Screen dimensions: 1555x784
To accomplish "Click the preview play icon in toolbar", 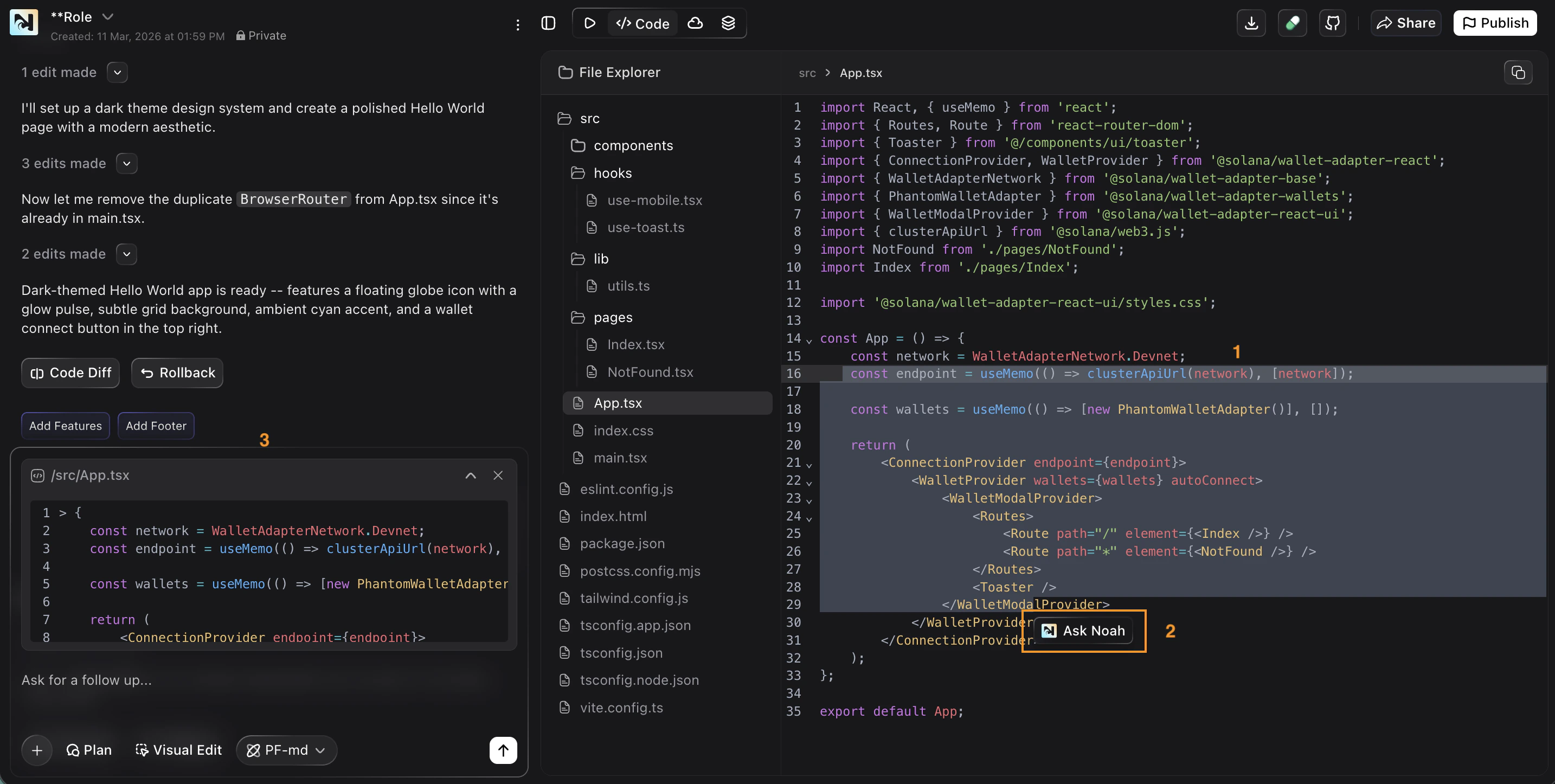I will point(589,23).
